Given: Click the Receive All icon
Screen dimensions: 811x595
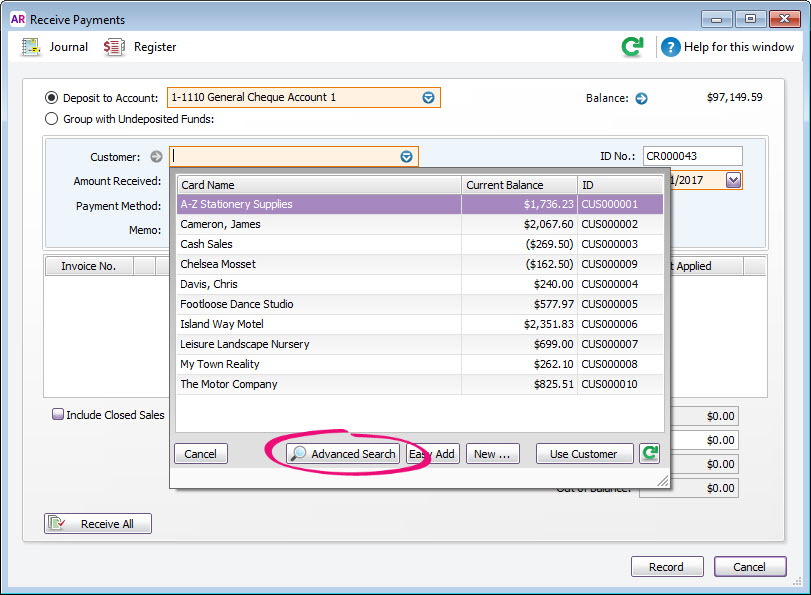Looking at the screenshot, I should click(56, 524).
